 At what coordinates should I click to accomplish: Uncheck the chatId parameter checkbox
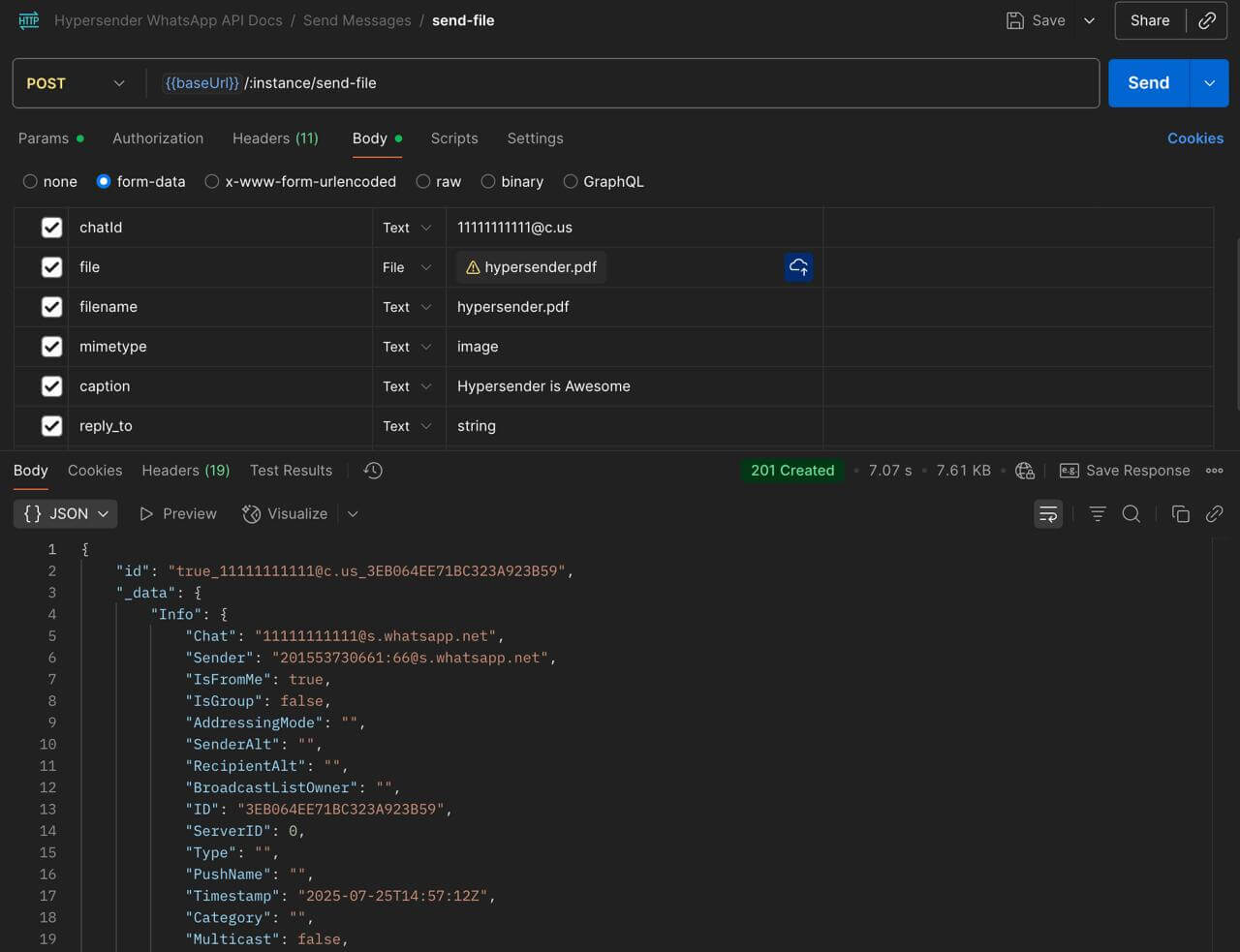coord(52,228)
